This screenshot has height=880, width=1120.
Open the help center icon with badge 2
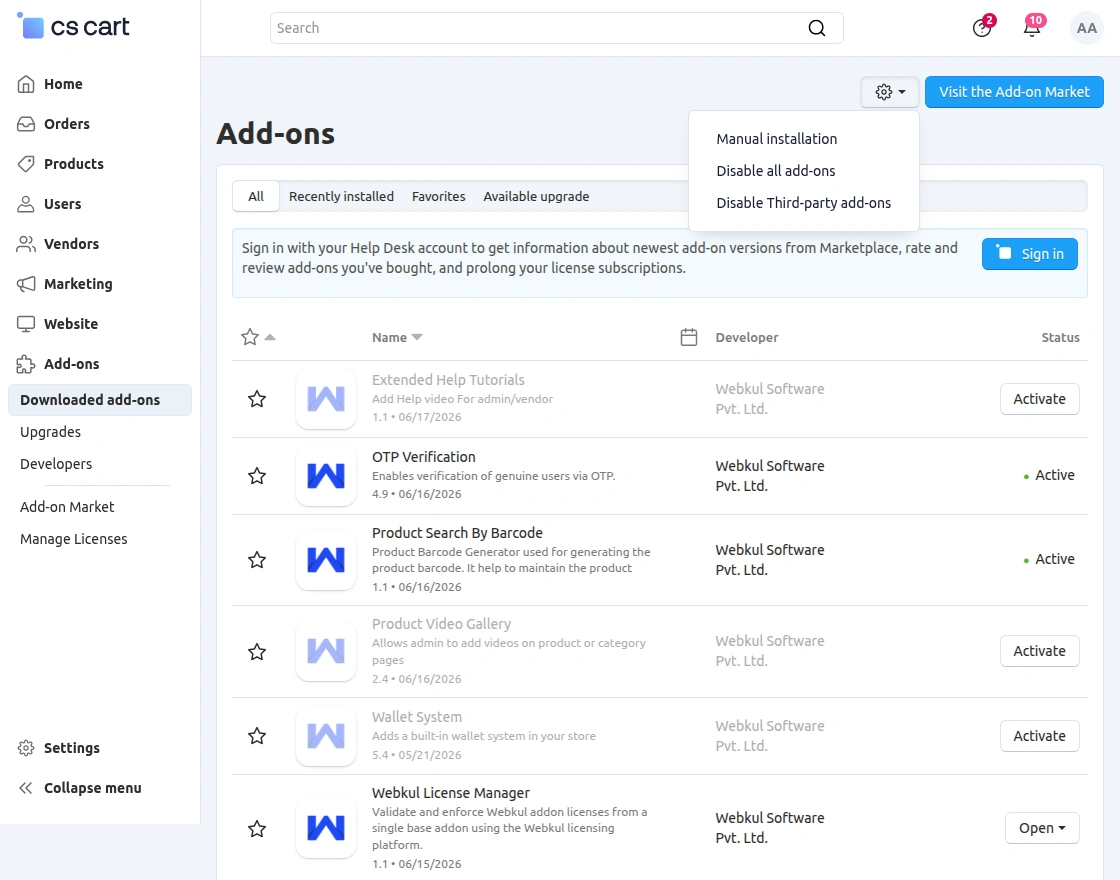[982, 28]
